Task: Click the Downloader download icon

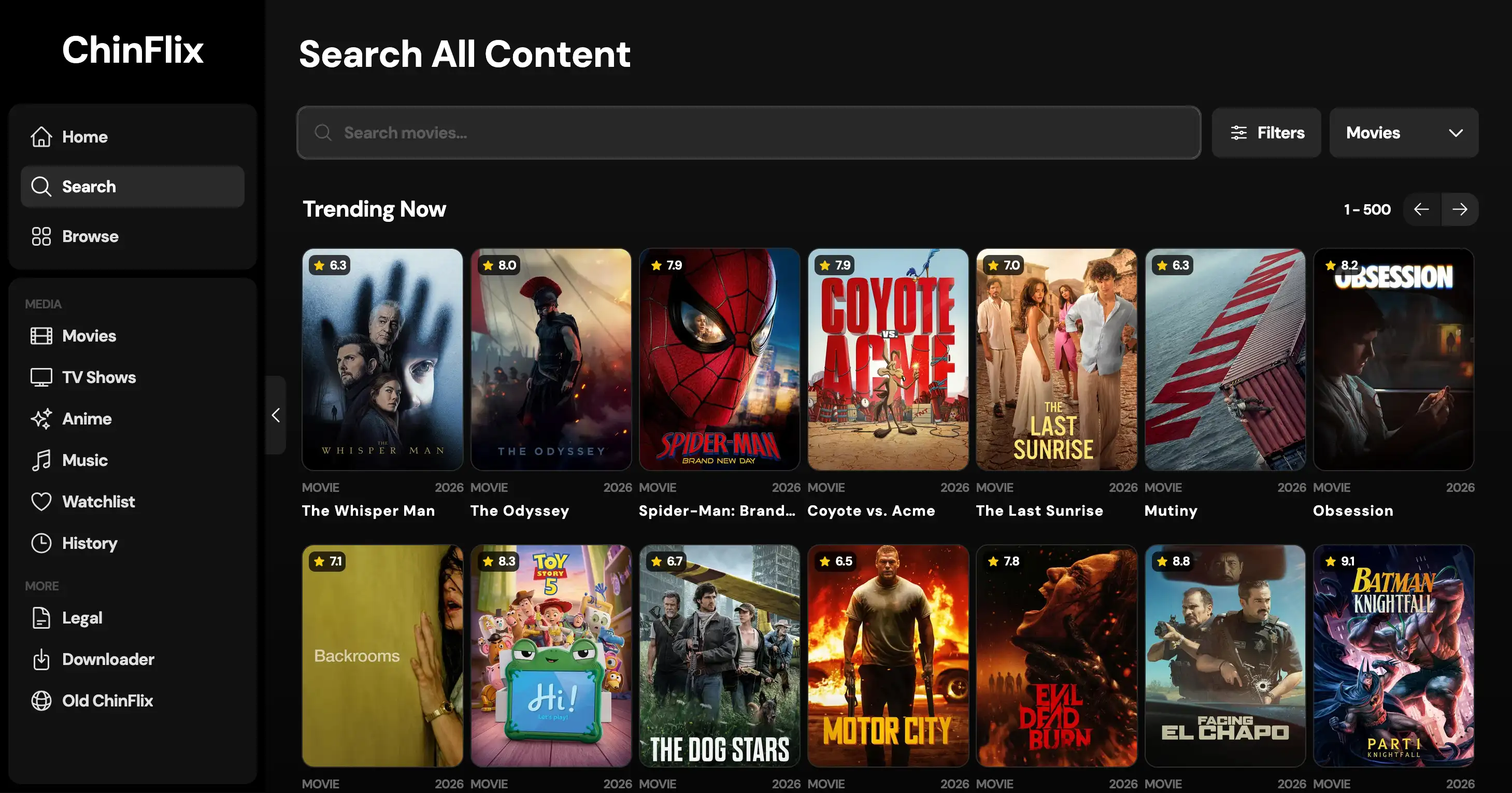Action: (41, 659)
